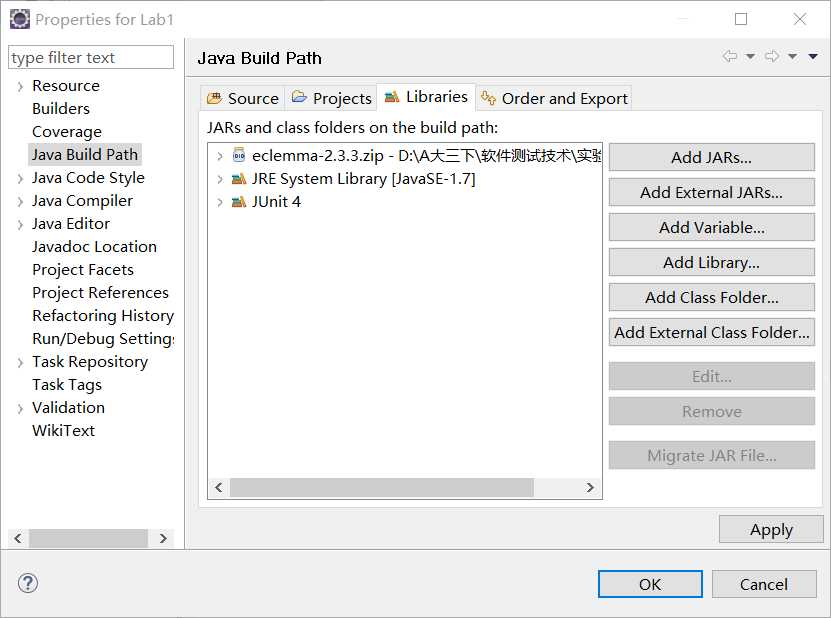The width and height of the screenshot is (831, 618).
Task: Expand the eclemma-2.3.3.zip entry
Action: point(220,156)
